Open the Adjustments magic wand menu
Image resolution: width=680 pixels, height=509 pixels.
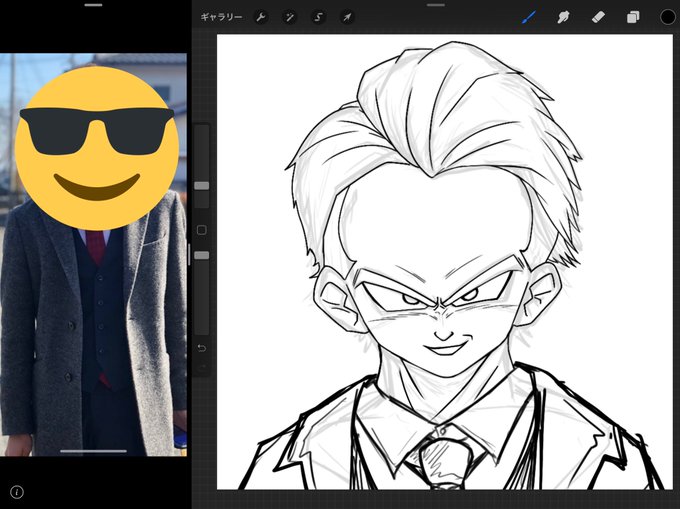(289, 17)
